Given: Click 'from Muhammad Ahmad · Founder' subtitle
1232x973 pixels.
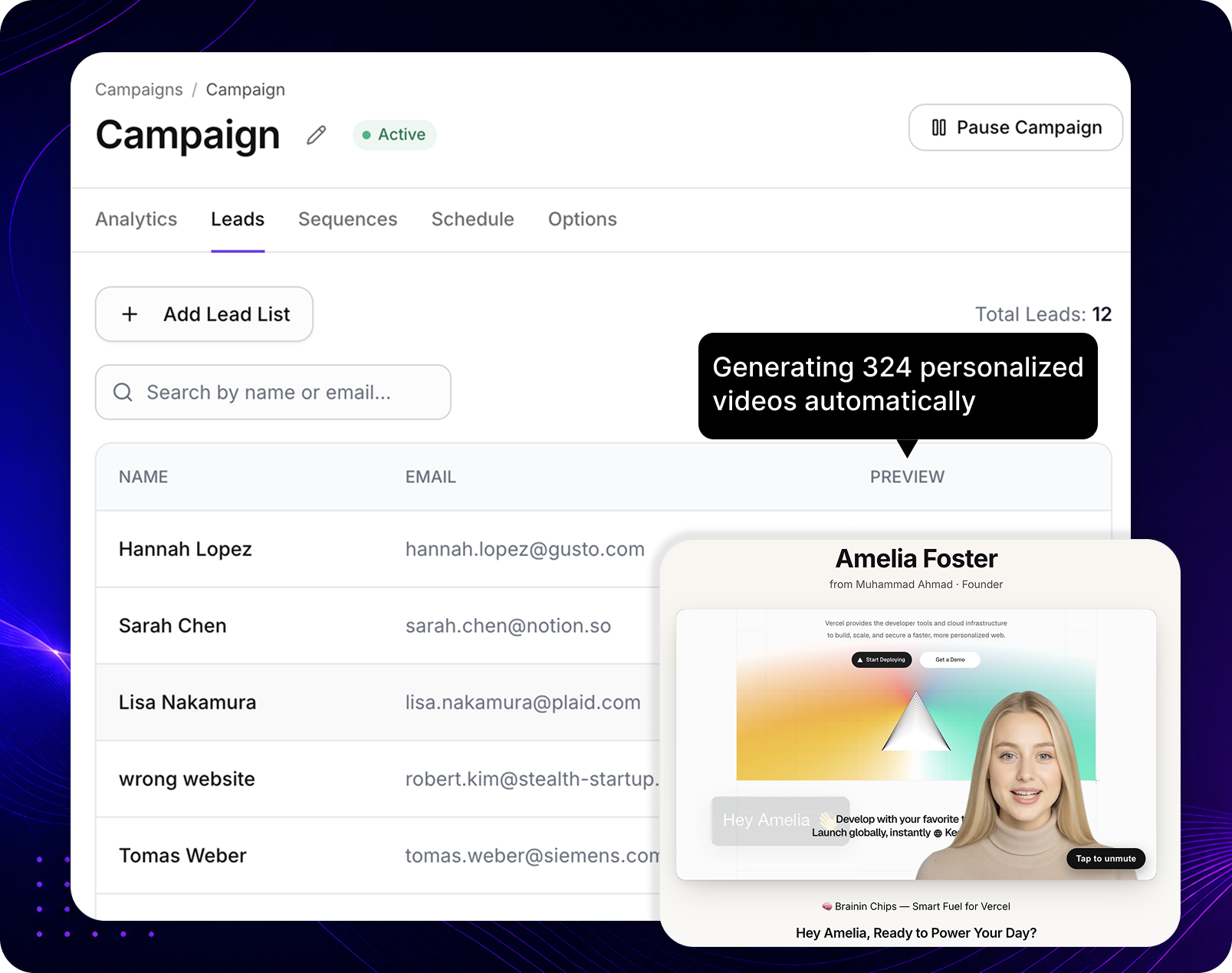Looking at the screenshot, I should [x=916, y=584].
